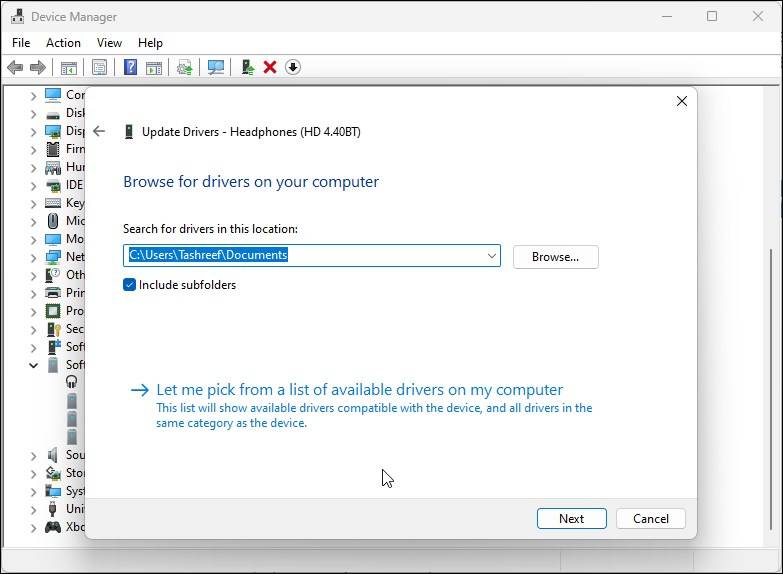Click the Back arrow in Device Manager toolbar

[x=15, y=67]
